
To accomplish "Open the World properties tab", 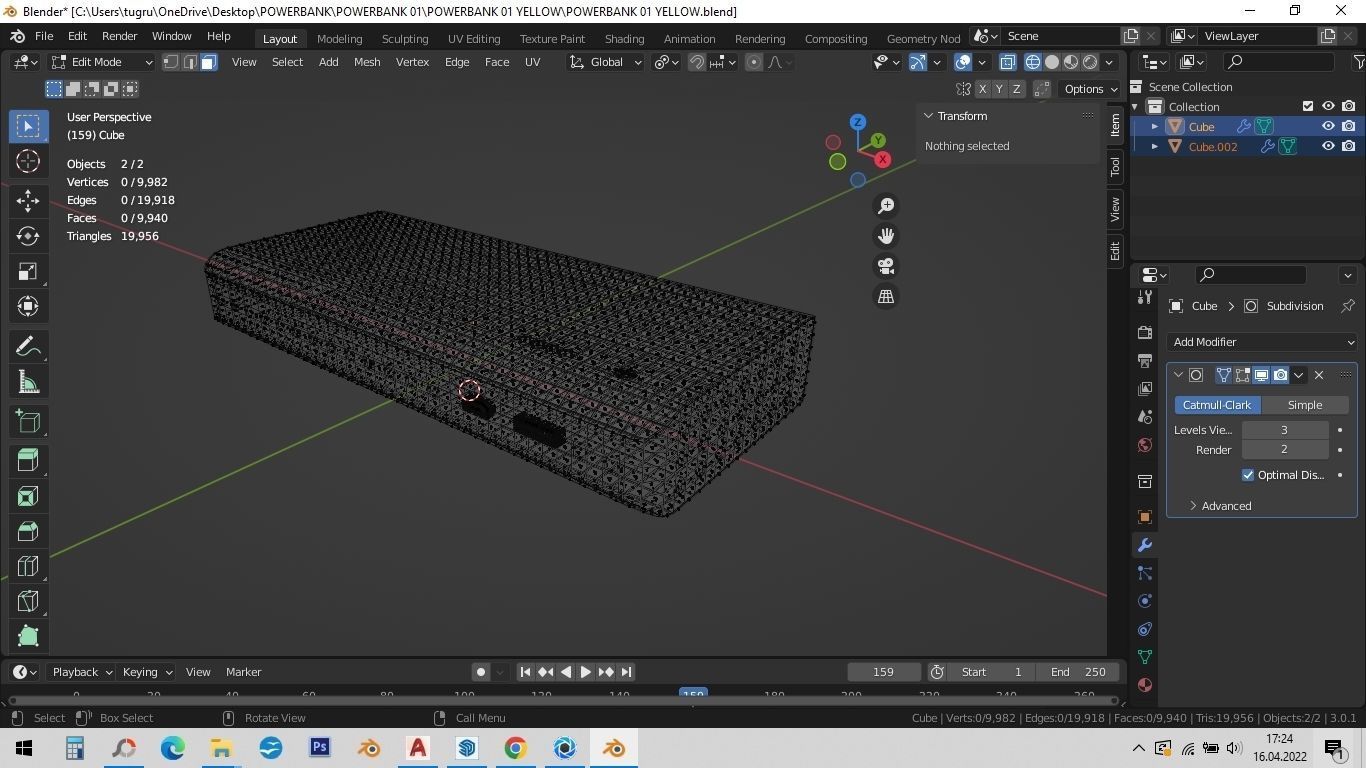I will pos(1145,445).
